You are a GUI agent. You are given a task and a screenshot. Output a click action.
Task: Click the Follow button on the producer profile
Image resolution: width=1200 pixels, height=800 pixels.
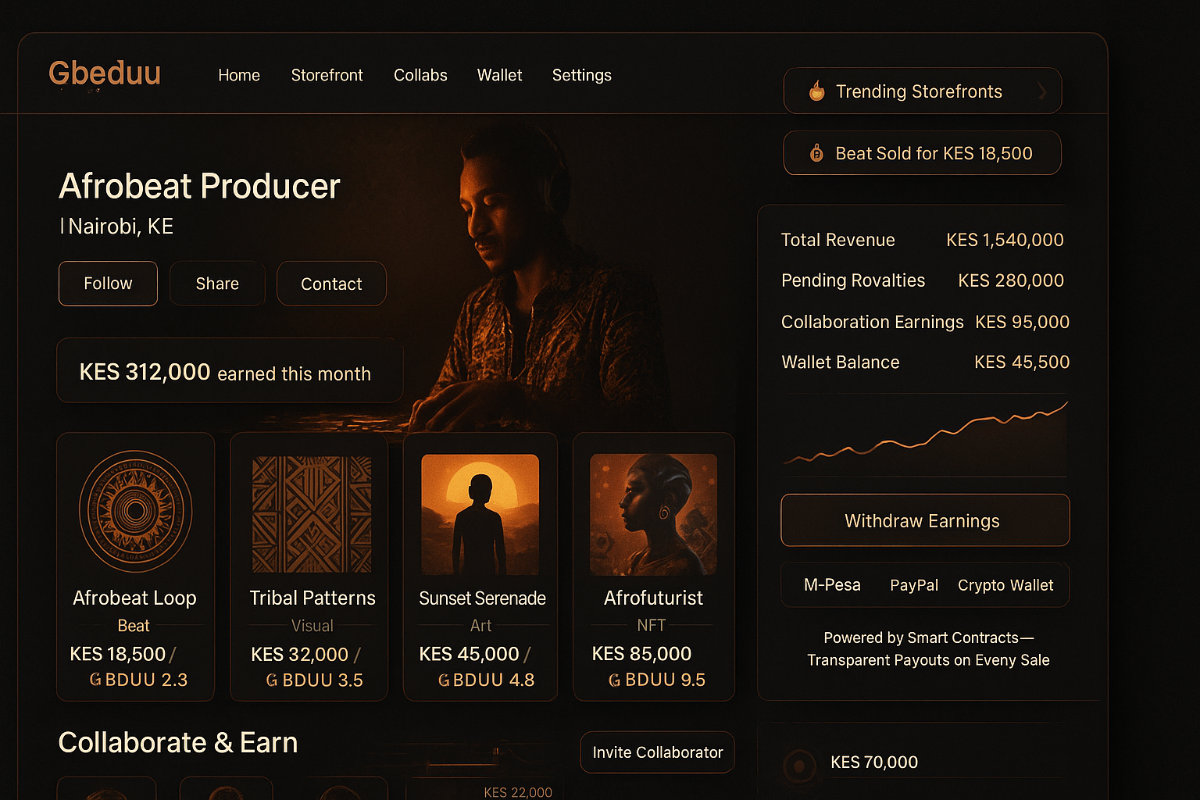[107, 283]
